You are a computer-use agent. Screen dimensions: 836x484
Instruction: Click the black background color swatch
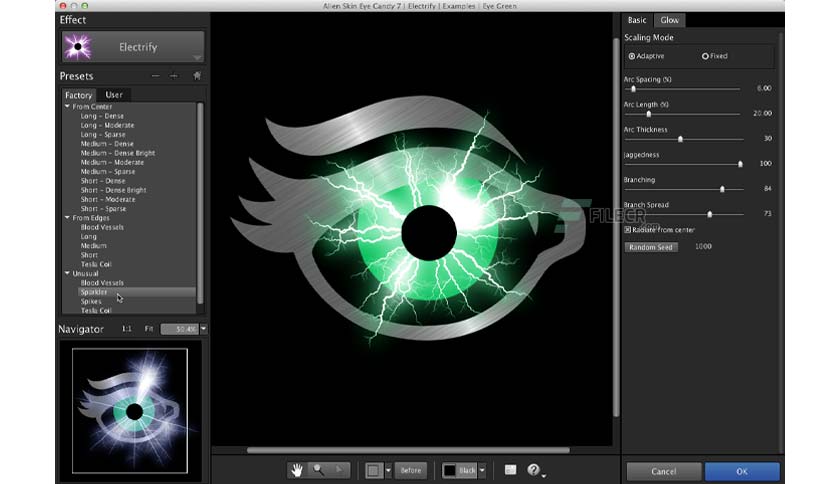[x=450, y=470]
